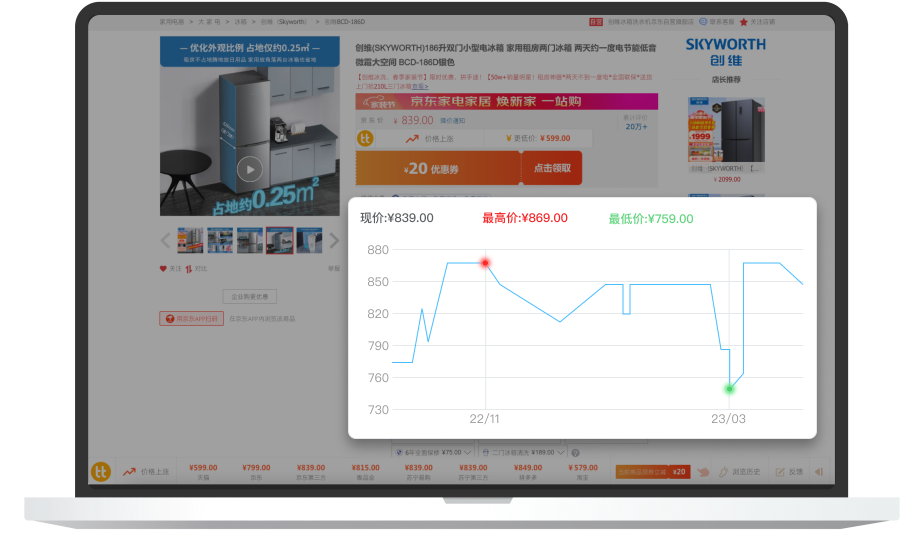Open 京东第三方 ¥839.00 price entry
912x545 pixels.
tap(311, 472)
